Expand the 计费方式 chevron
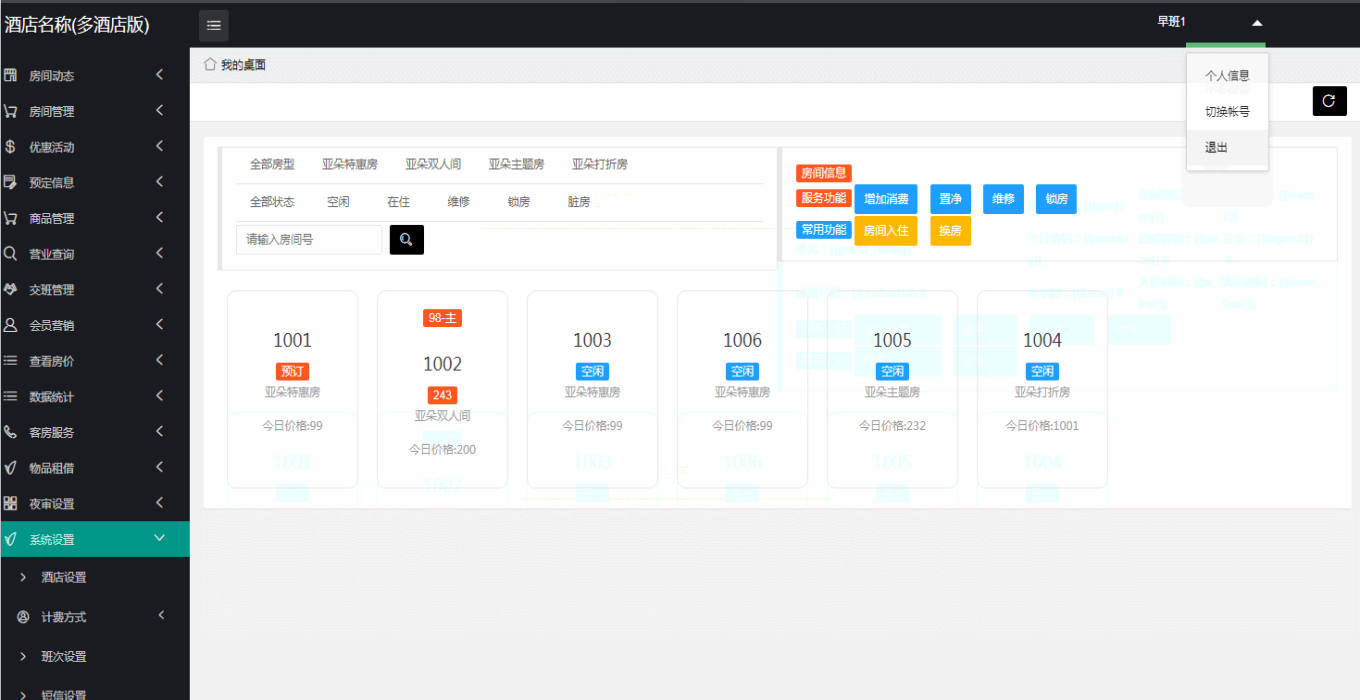The width and height of the screenshot is (1360, 700). pos(160,616)
